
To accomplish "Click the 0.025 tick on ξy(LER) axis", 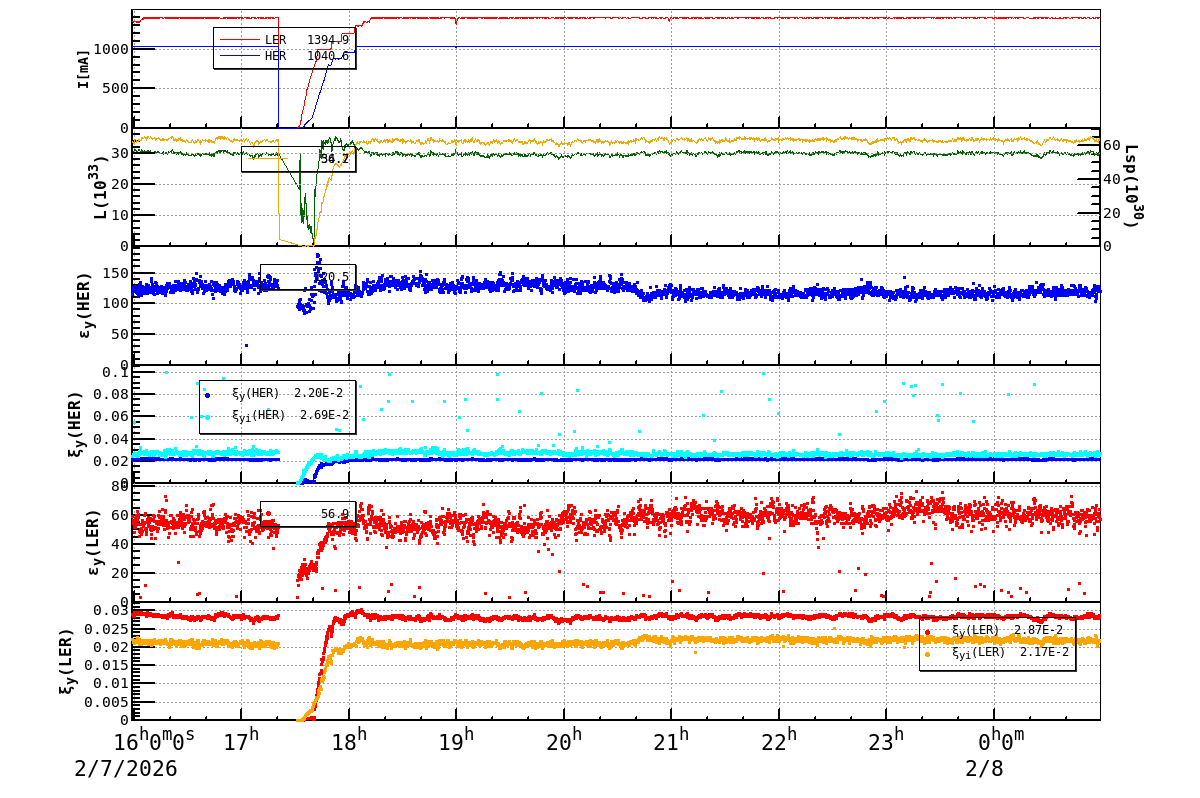I will [108, 629].
